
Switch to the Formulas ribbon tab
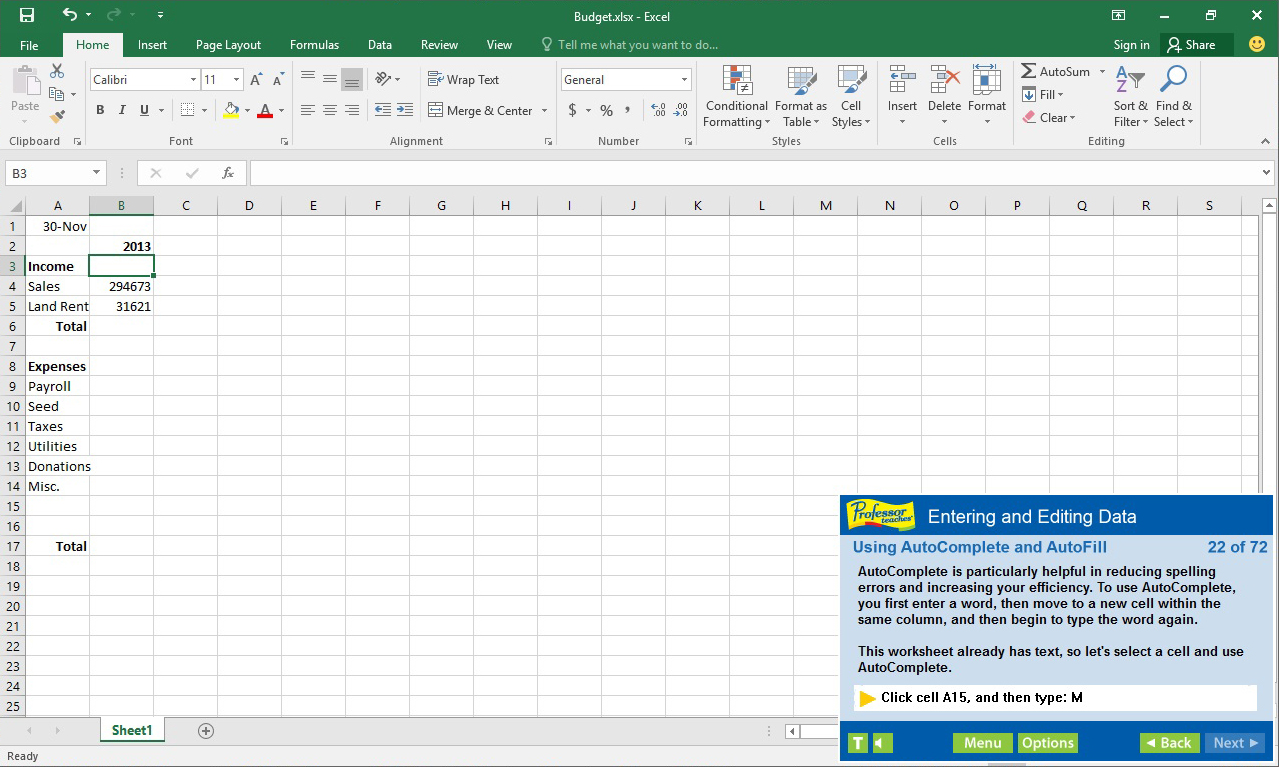[313, 44]
